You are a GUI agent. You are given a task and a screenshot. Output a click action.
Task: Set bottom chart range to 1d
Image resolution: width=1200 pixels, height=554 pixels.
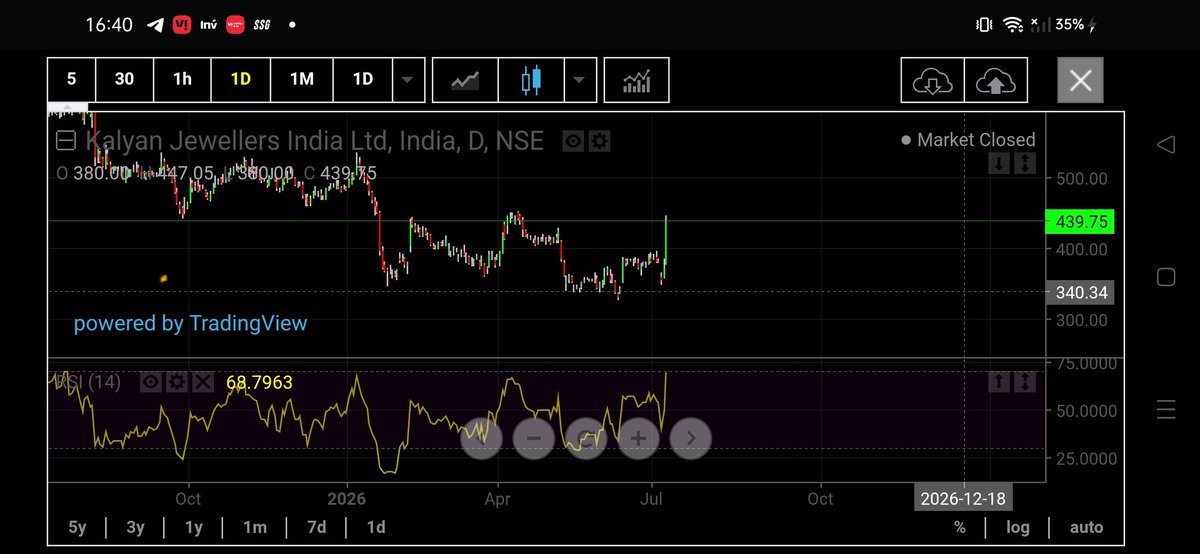[x=376, y=527]
